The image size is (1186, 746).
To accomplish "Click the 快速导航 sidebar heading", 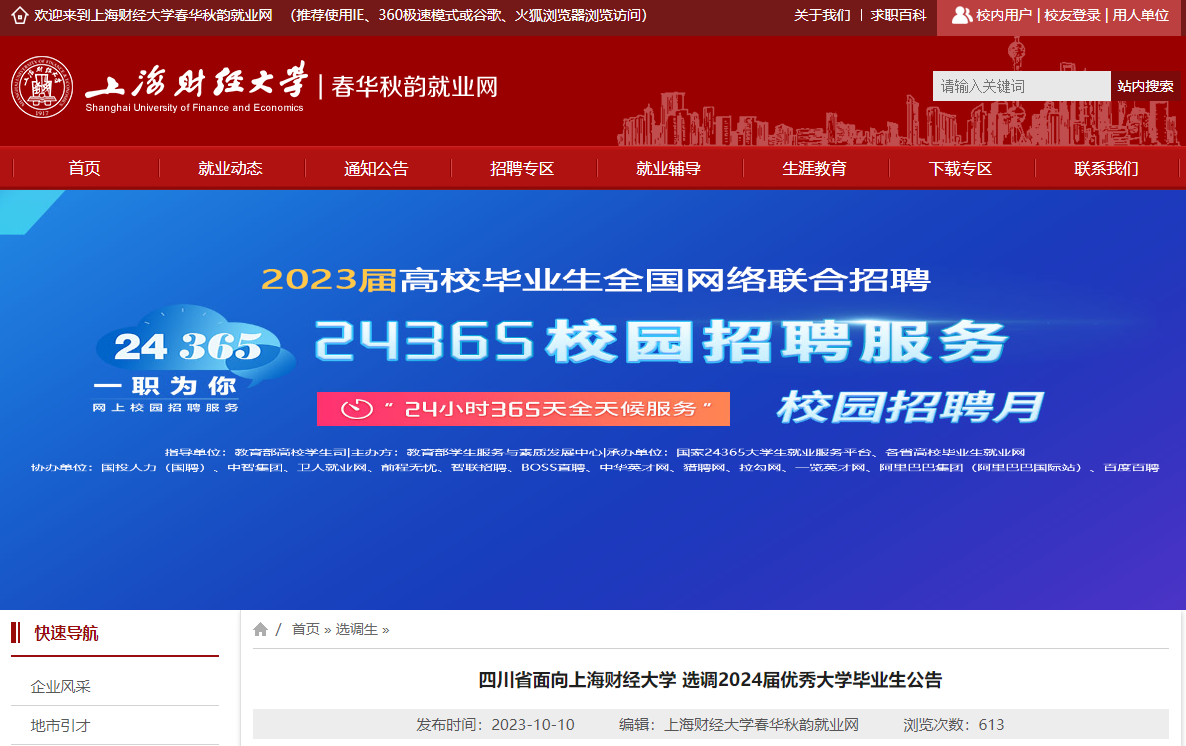I will (67, 633).
